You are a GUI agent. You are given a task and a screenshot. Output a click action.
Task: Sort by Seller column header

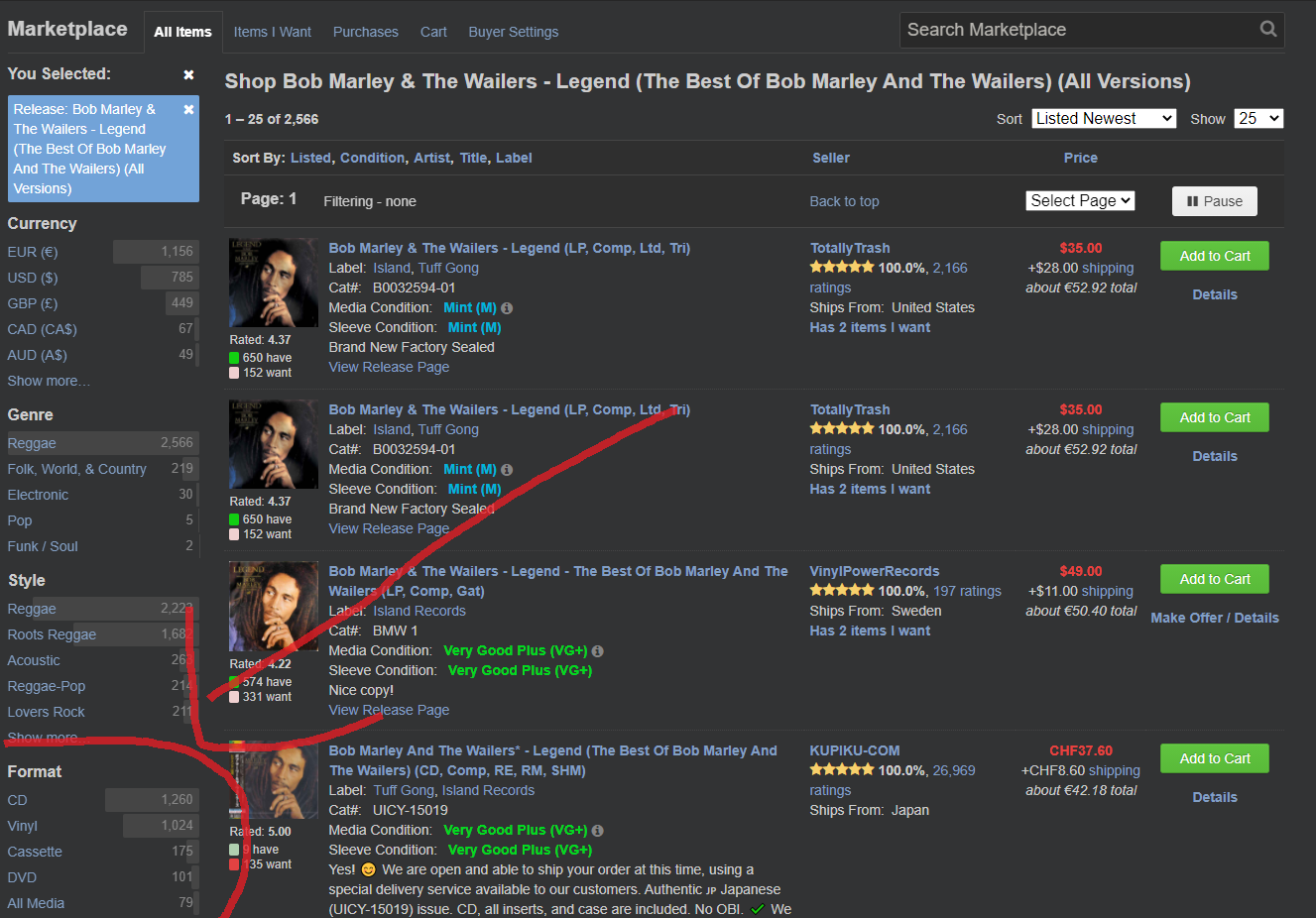831,158
